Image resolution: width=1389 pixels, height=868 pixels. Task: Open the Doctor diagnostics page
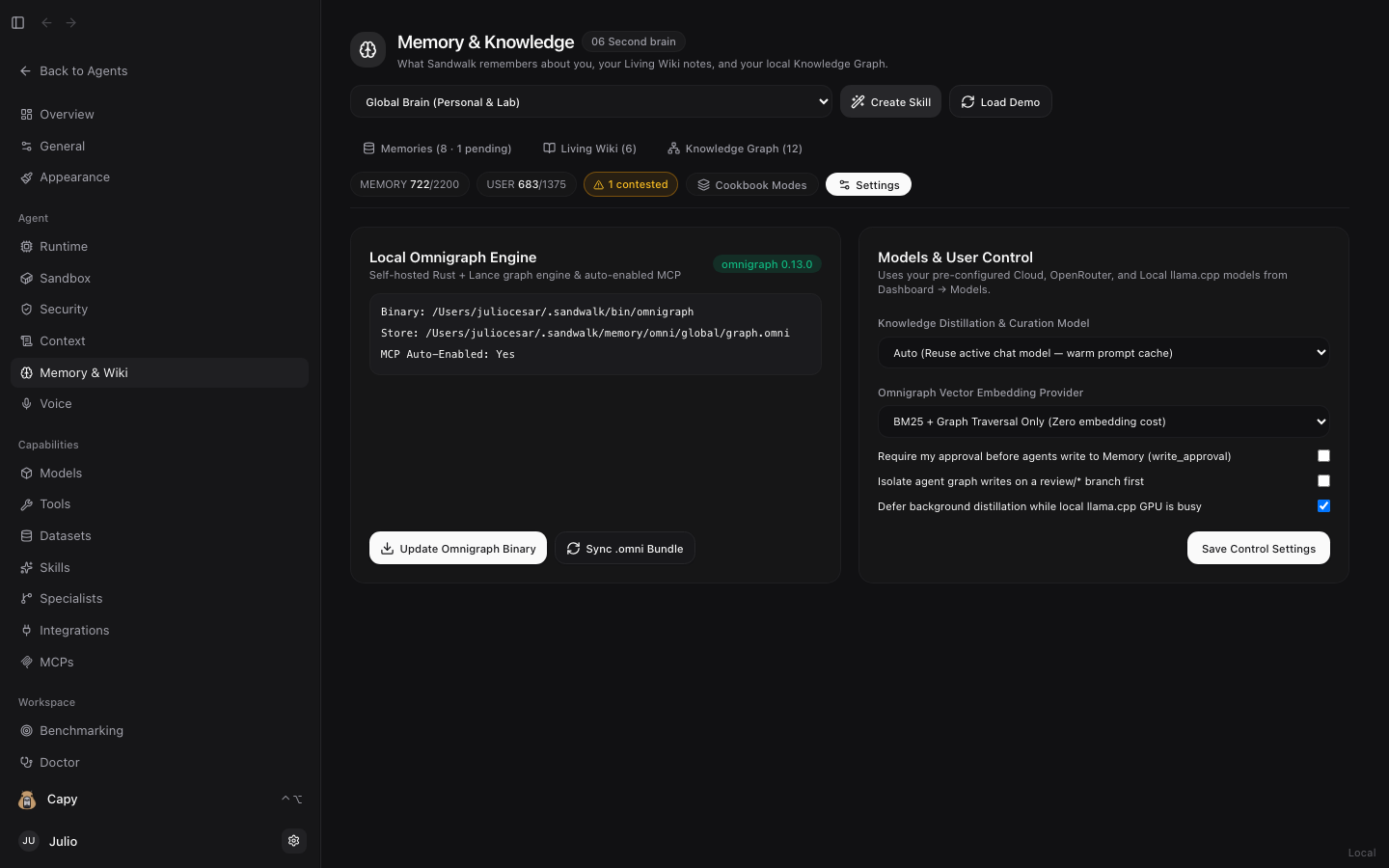tap(159, 763)
